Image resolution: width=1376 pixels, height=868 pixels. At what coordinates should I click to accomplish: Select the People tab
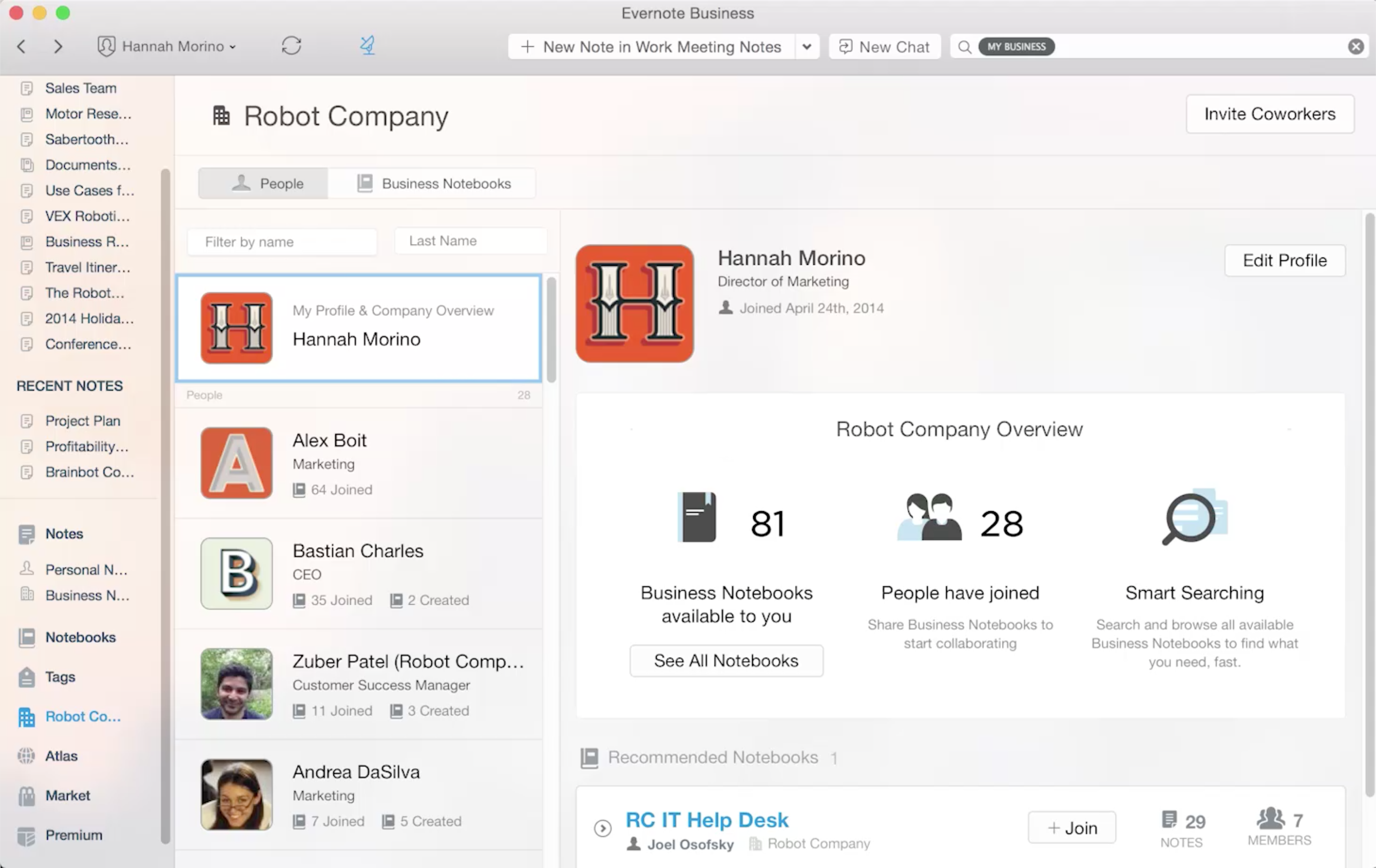pyautogui.click(x=265, y=182)
